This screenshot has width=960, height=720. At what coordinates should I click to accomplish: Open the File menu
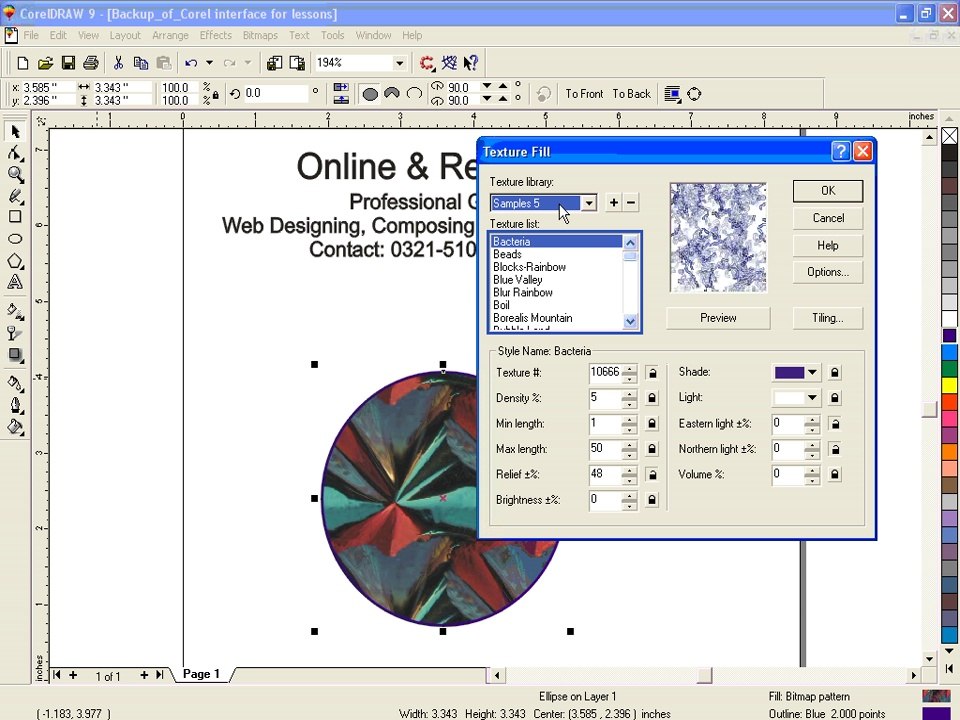(x=31, y=36)
